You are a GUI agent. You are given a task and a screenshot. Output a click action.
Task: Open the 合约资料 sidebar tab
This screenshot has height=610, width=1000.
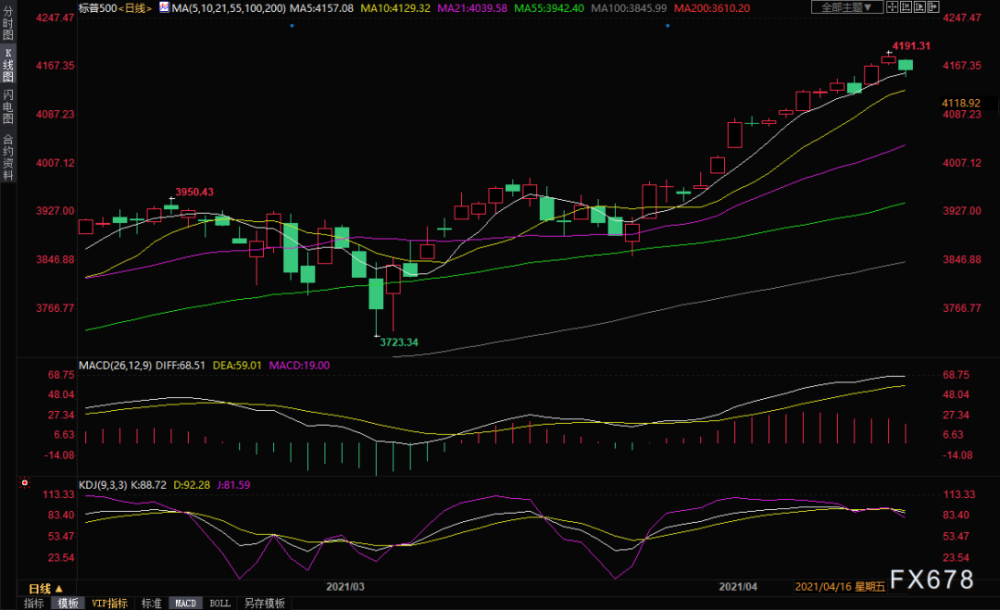click(8, 156)
